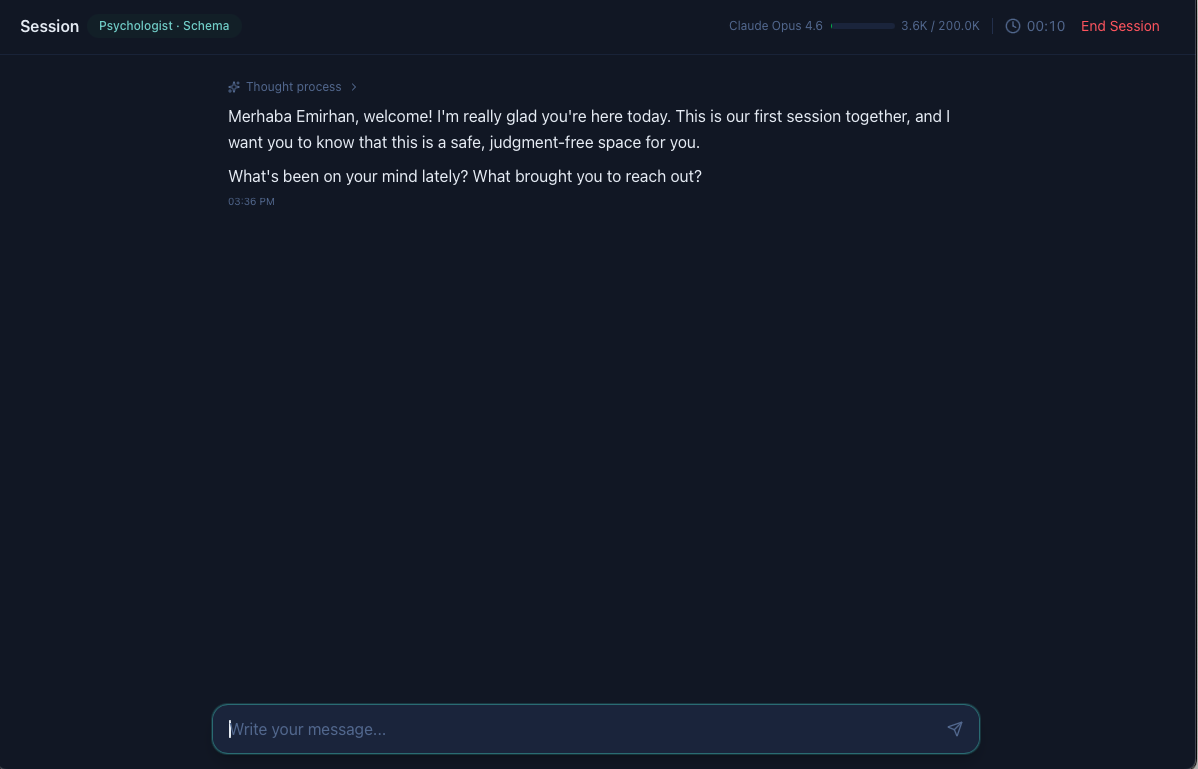Click the token usage progress bar
Image resolution: width=1198 pixels, height=769 pixels.
tap(862, 26)
